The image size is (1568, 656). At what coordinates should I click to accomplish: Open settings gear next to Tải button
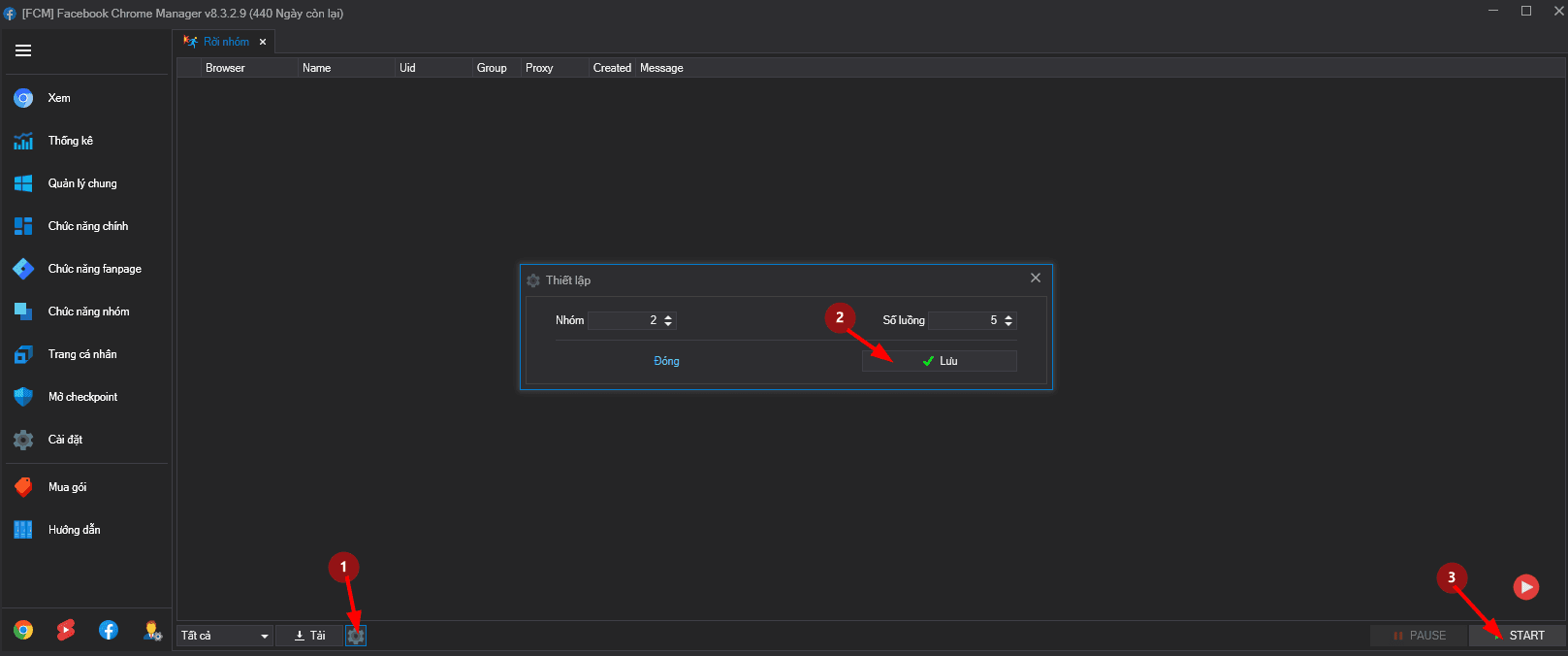click(x=356, y=636)
